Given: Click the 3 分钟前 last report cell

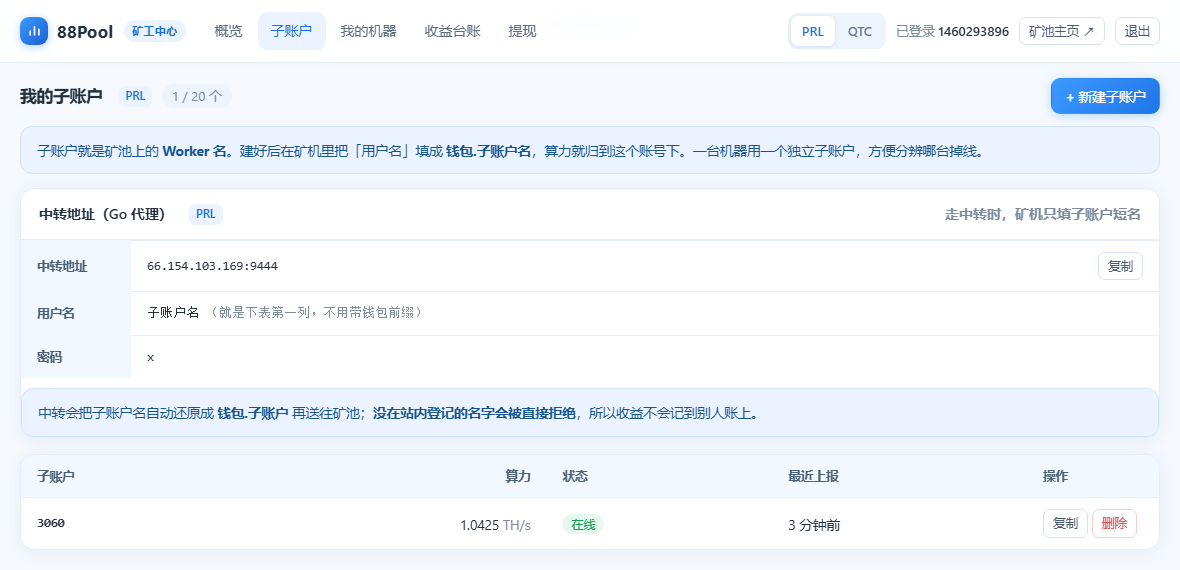Looking at the screenshot, I should click(814, 525).
